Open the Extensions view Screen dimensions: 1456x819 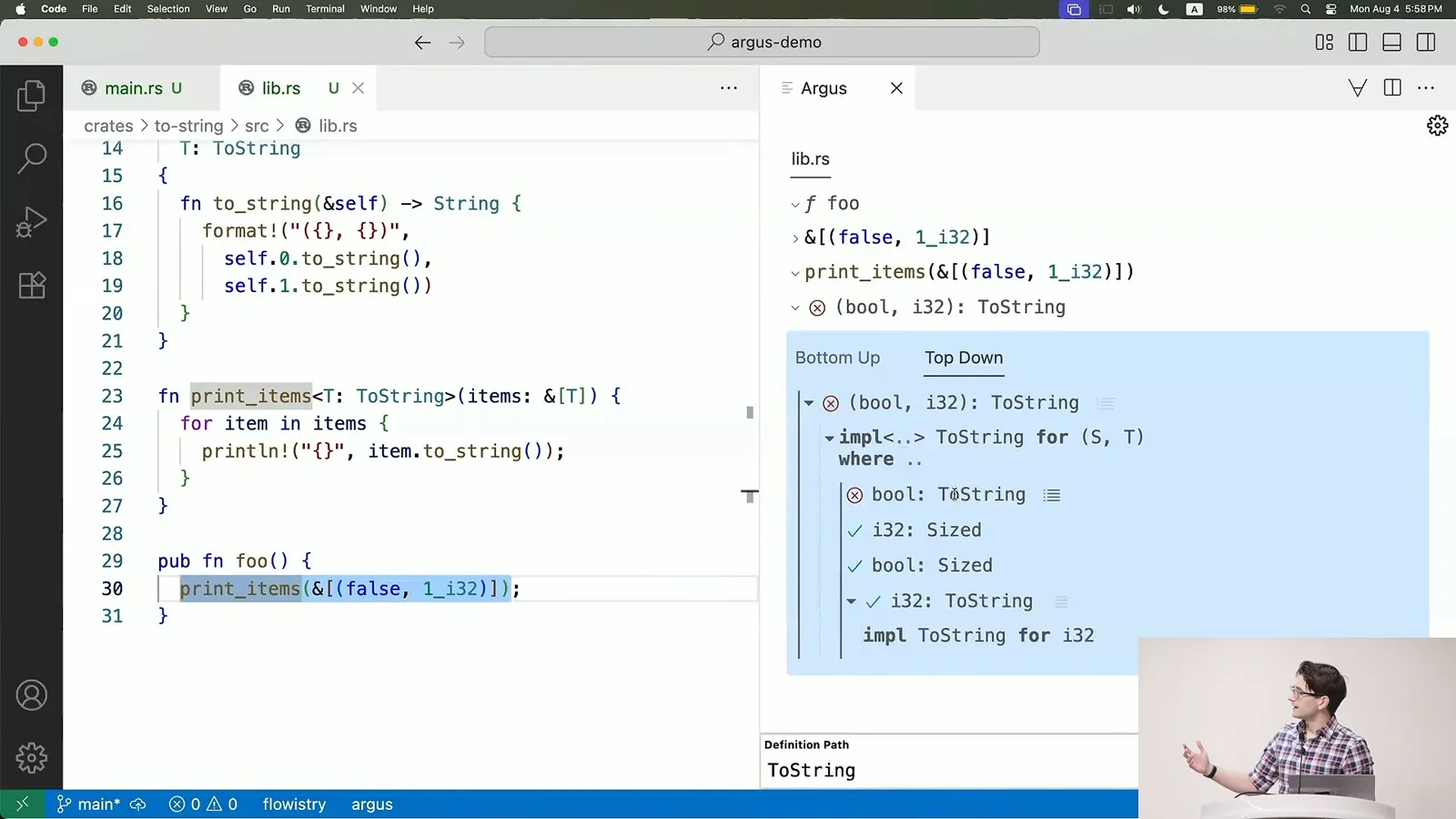31,286
